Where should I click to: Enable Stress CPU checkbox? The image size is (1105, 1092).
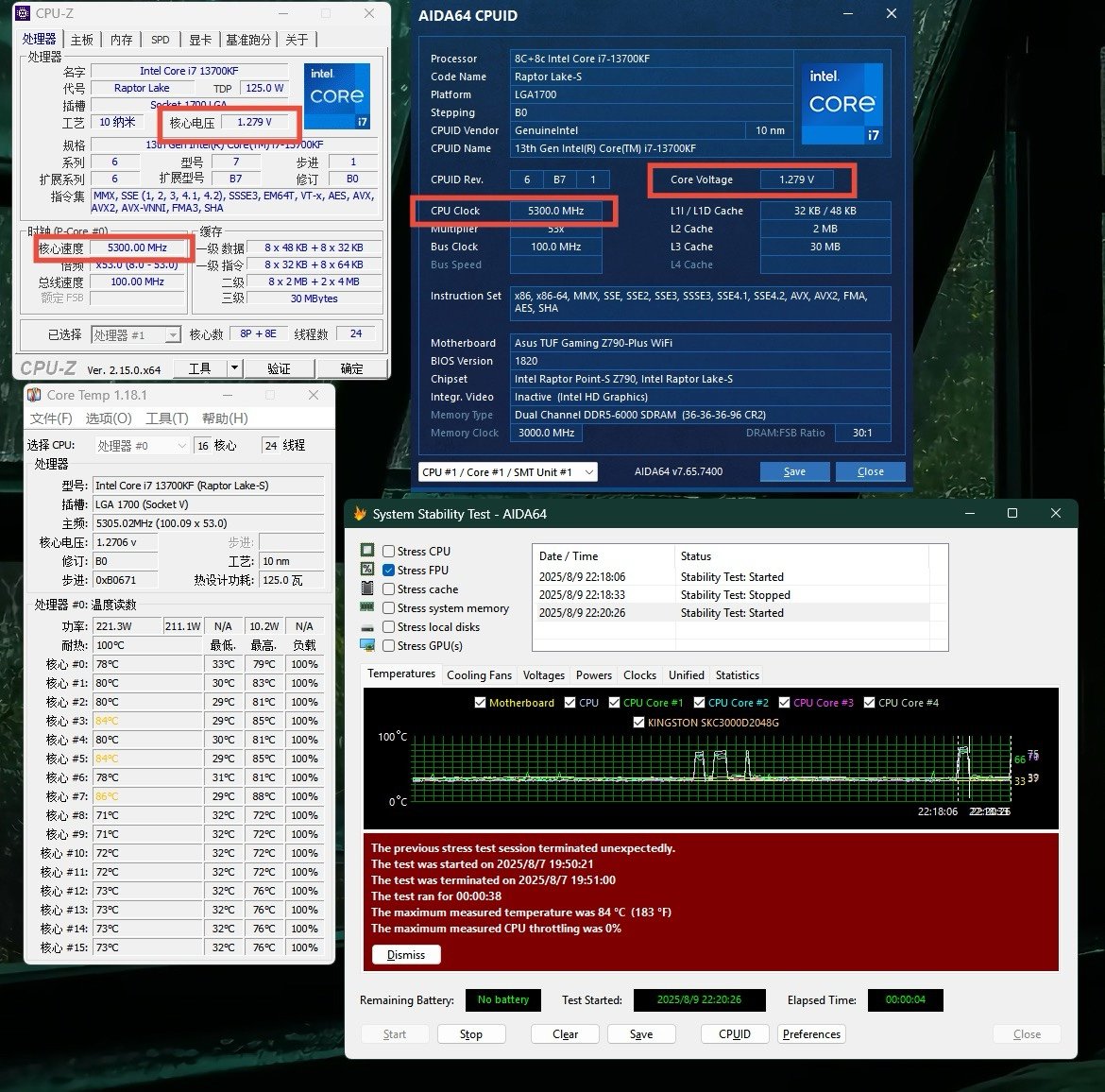tap(388, 552)
